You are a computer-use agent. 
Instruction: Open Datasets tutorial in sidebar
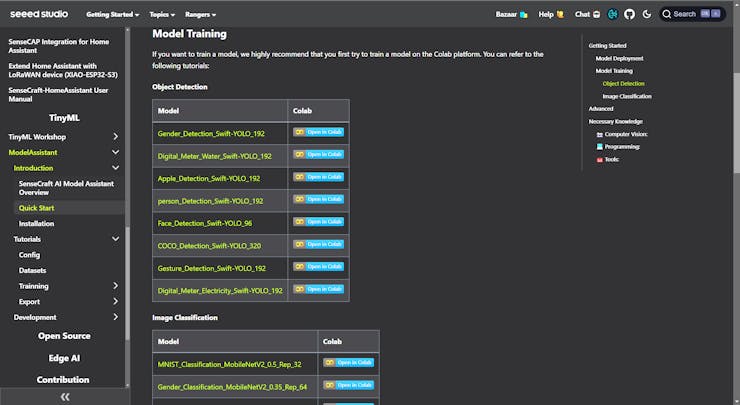click(33, 270)
